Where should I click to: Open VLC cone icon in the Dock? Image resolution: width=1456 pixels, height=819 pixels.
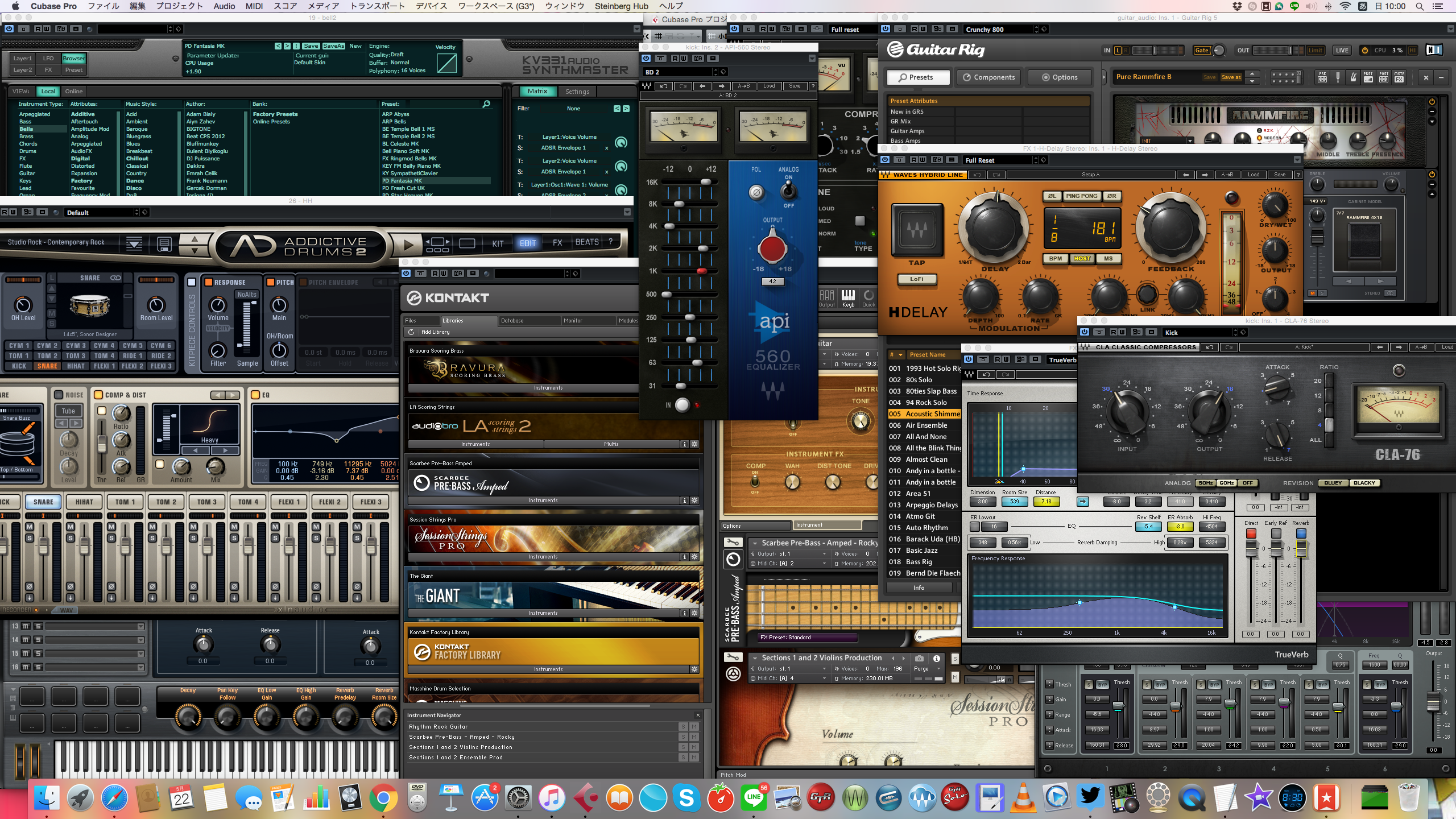click(x=1023, y=798)
